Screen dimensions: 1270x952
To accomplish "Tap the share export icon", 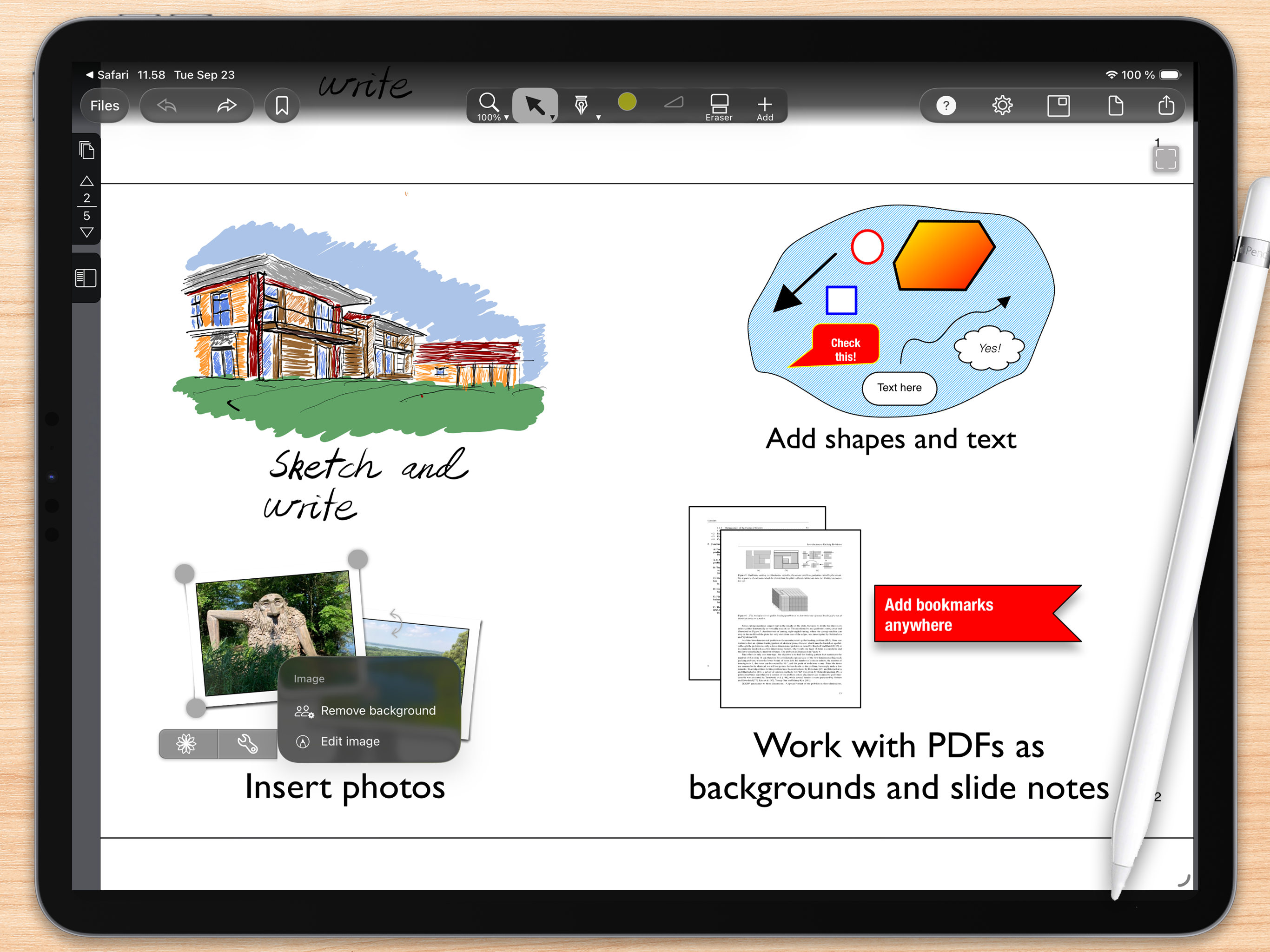I will 1165,106.
